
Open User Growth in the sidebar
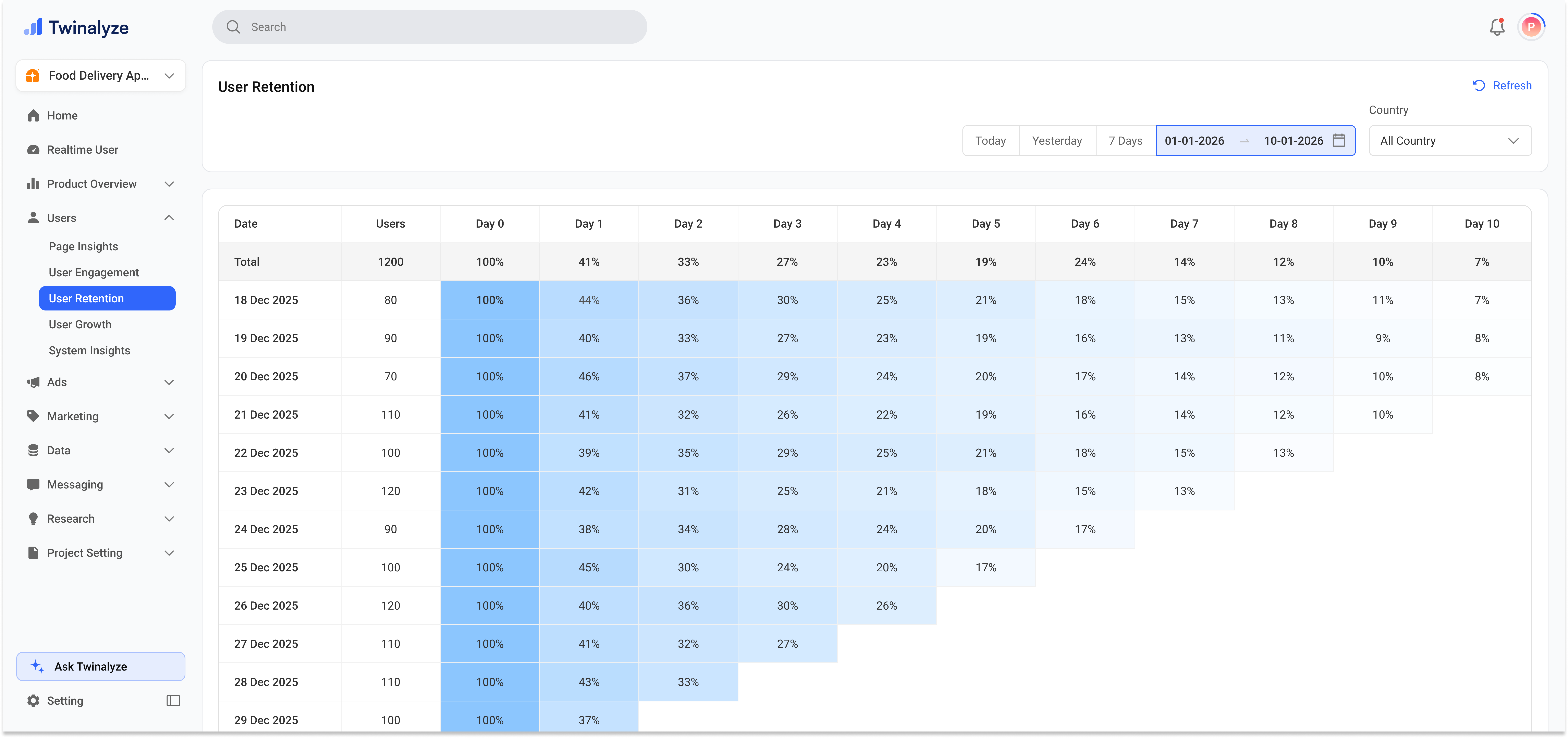coord(80,324)
